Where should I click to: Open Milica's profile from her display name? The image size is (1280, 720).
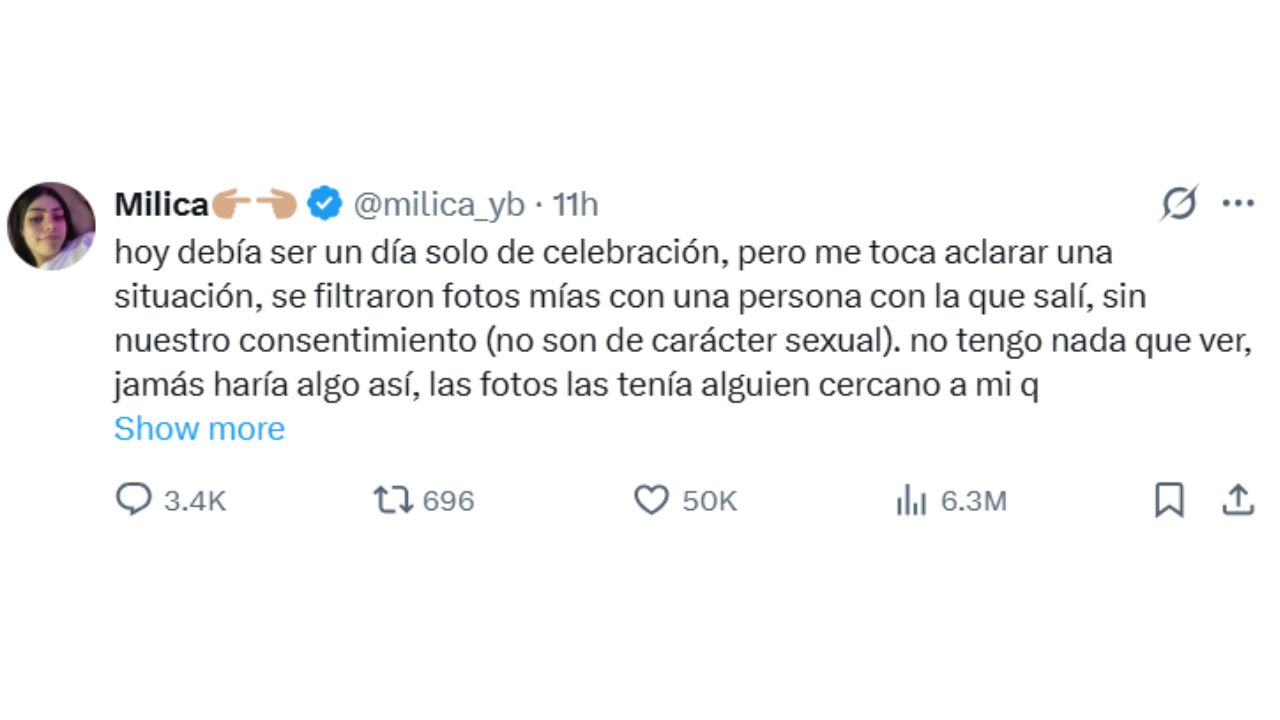(x=160, y=203)
